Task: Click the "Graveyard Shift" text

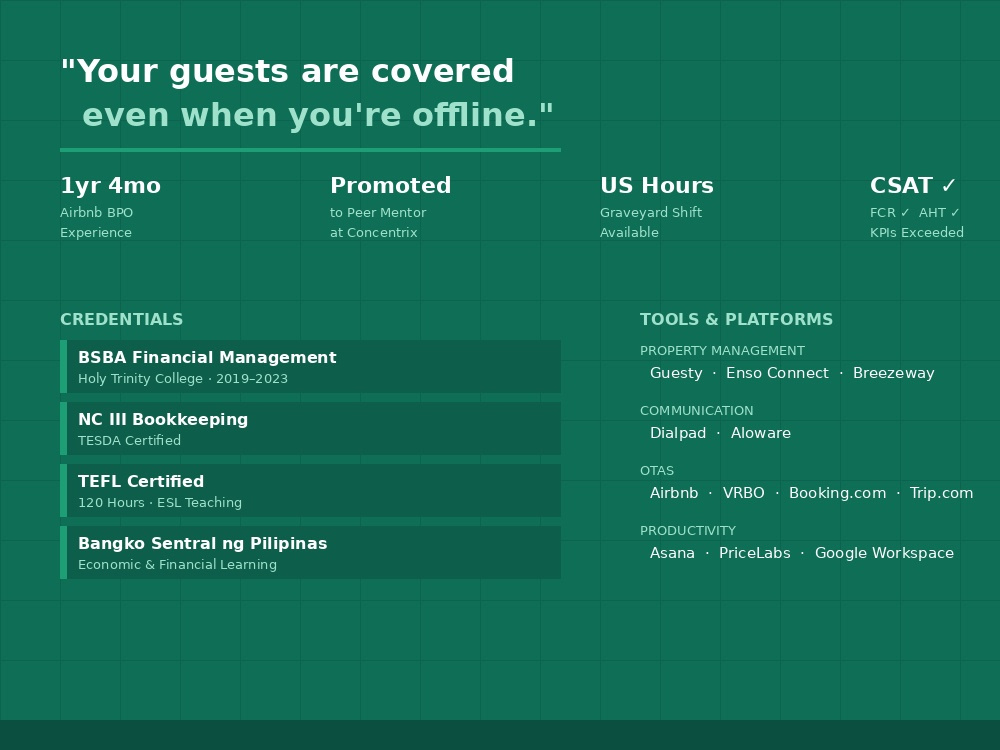Action: (651, 212)
